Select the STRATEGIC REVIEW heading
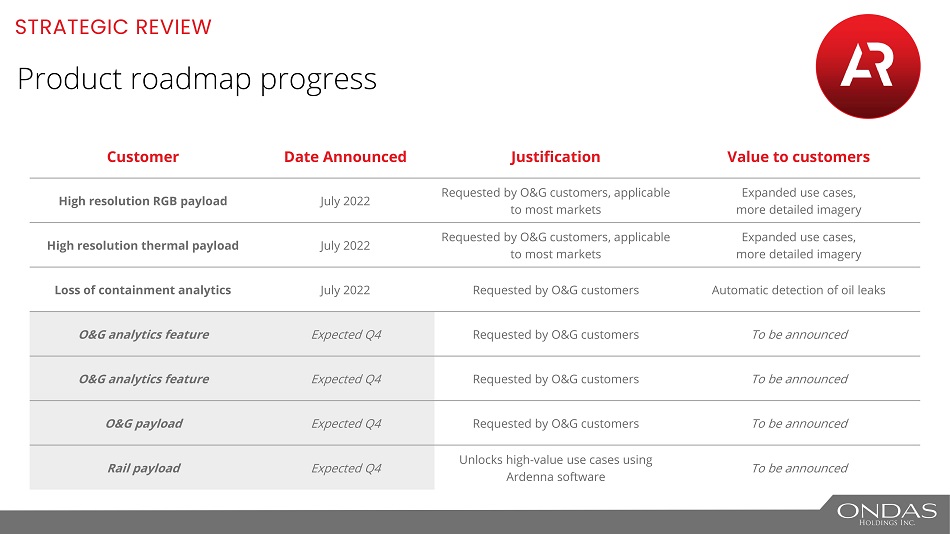Screen dimensions: 950x534 pos(113,27)
